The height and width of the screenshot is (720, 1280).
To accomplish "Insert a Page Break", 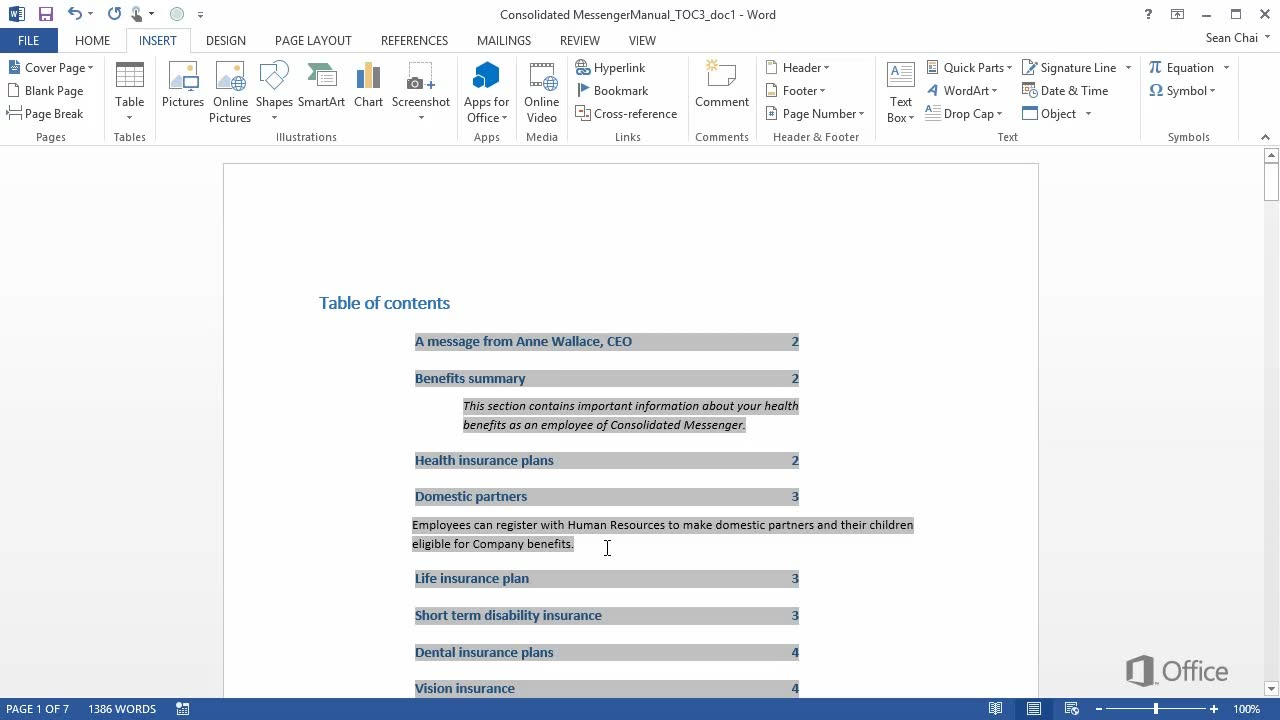I will [x=45, y=113].
